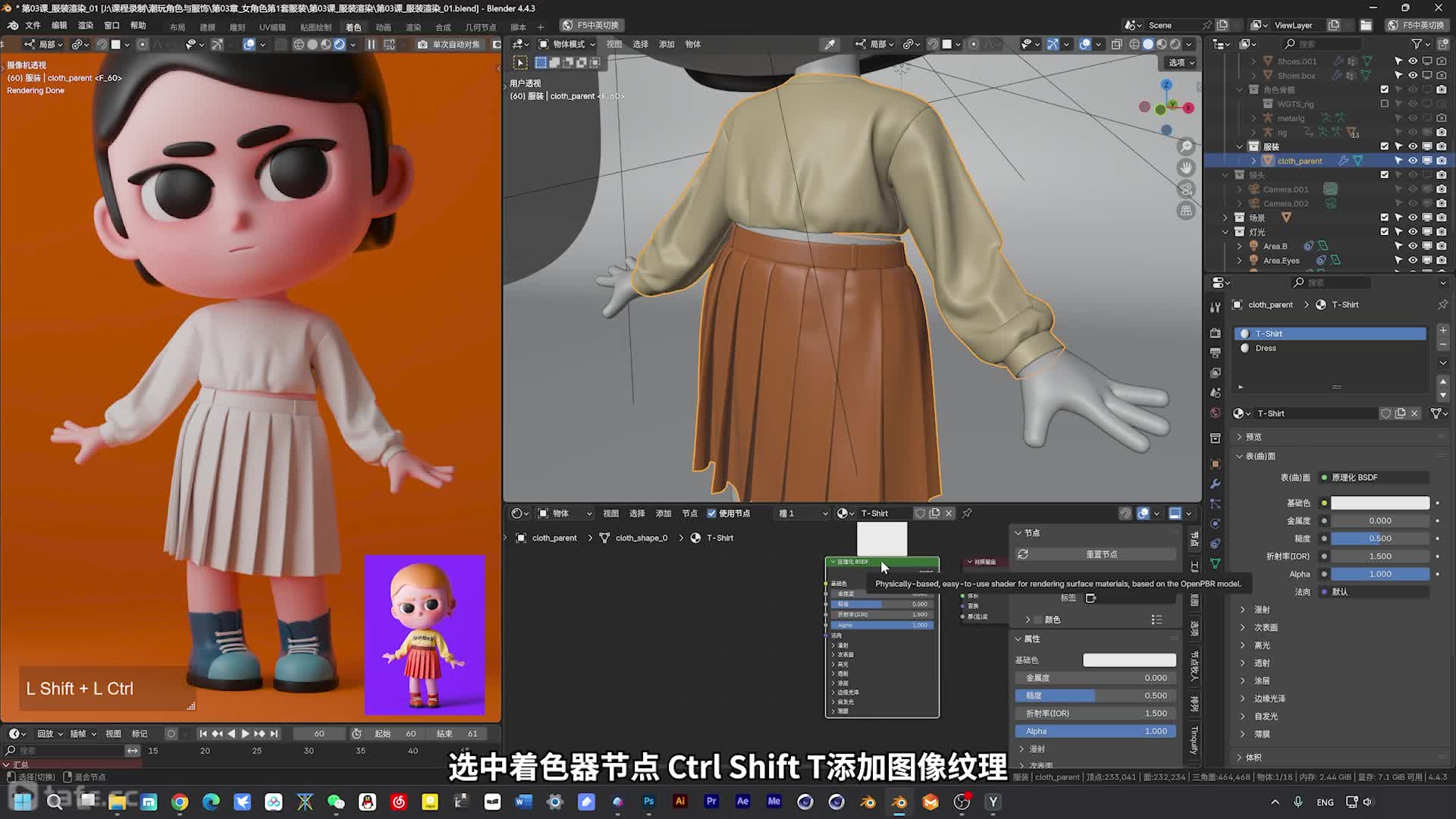Image resolution: width=1456 pixels, height=819 pixels.
Task: Uncheck the 场景 collection checkbox
Action: pyautogui.click(x=1385, y=218)
